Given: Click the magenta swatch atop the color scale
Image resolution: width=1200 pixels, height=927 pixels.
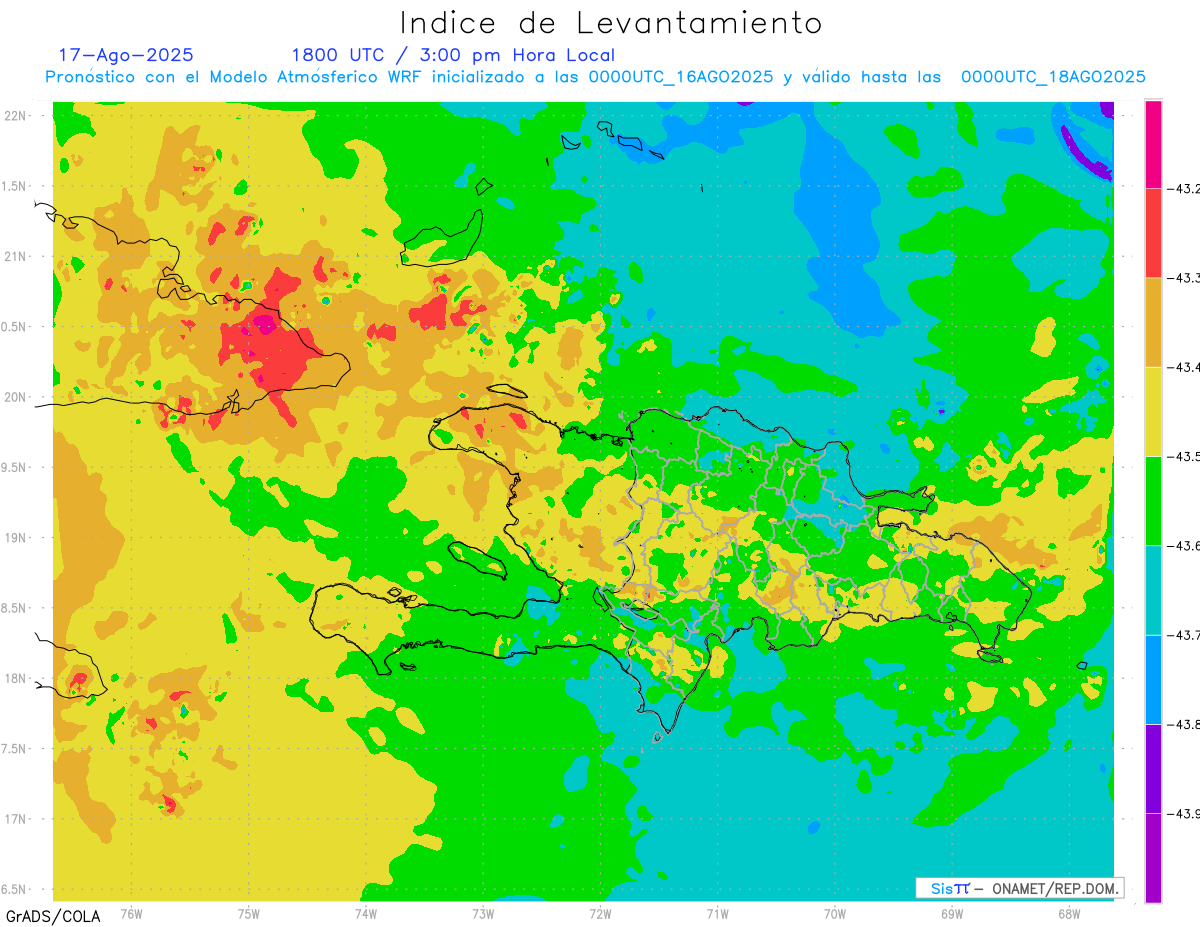Looking at the screenshot, I should 1153,143.
